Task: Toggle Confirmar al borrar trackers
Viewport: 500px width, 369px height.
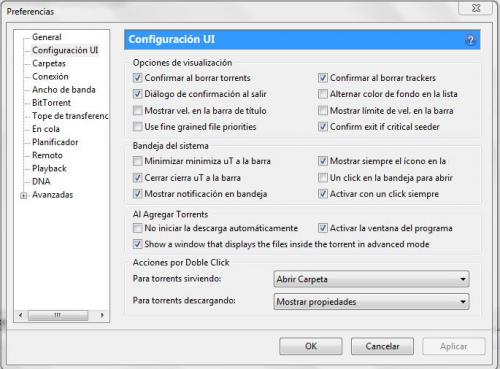Action: [323, 78]
